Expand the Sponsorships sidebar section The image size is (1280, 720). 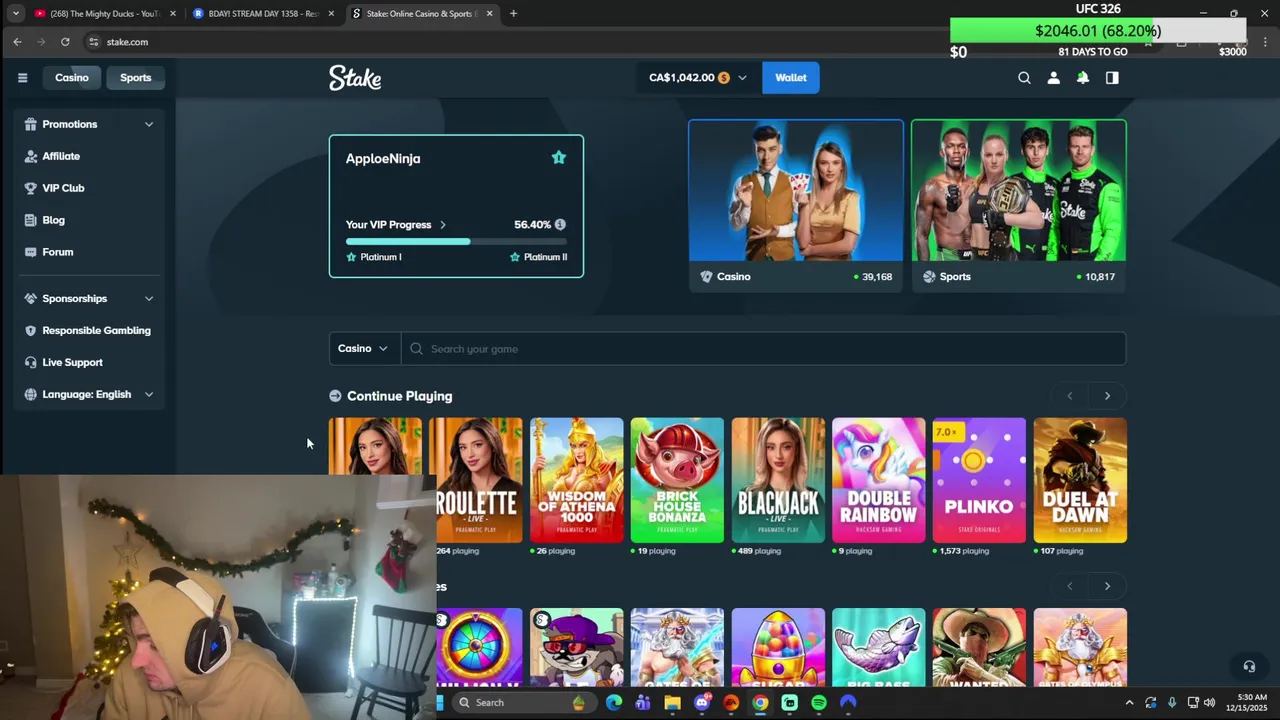pos(89,298)
